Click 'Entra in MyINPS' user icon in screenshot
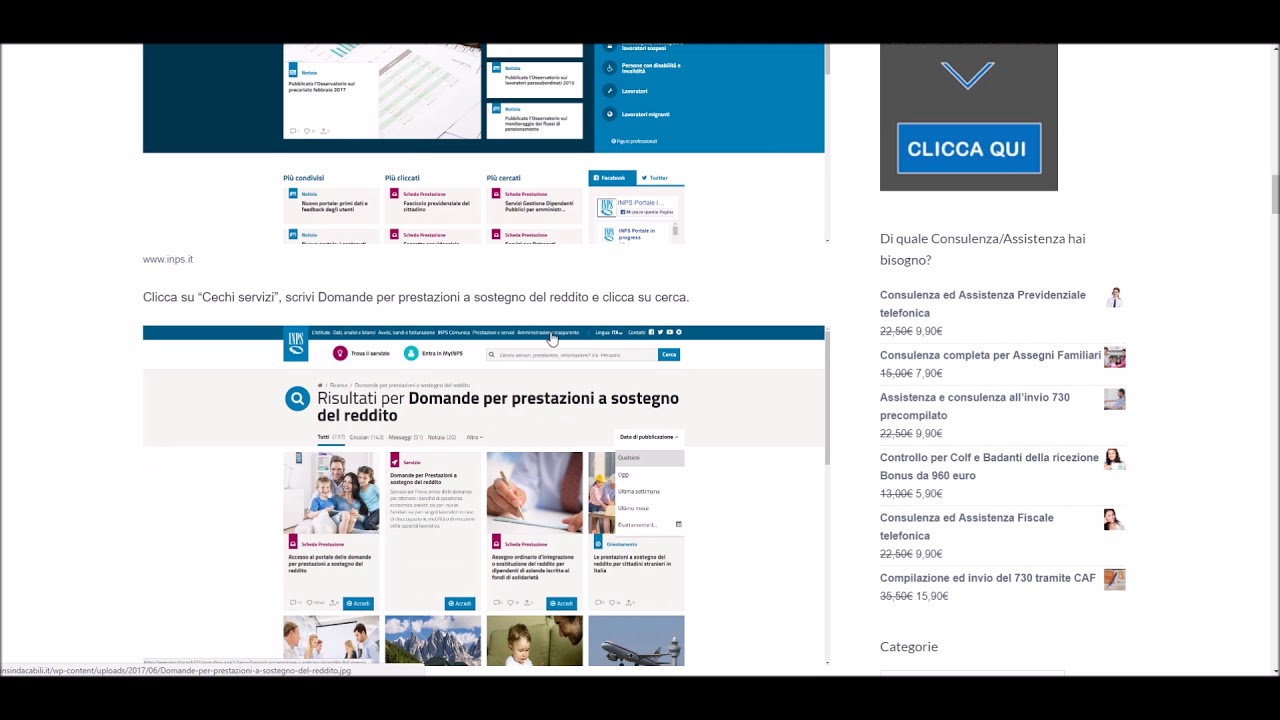Screen dimensions: 1280x720 (x=410, y=353)
